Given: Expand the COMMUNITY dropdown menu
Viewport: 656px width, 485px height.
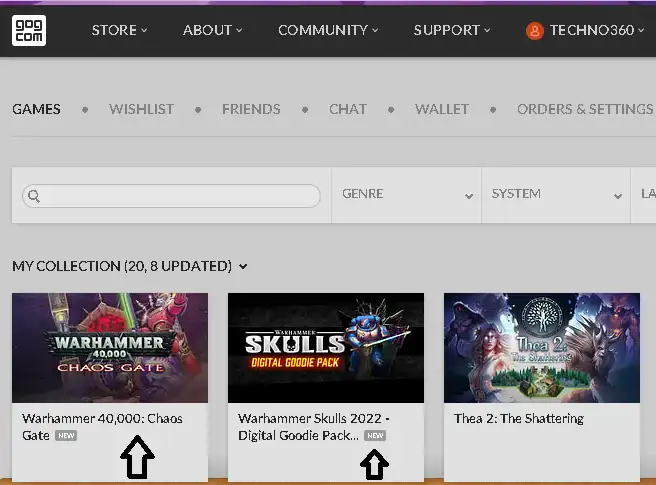Looking at the screenshot, I should 330,30.
